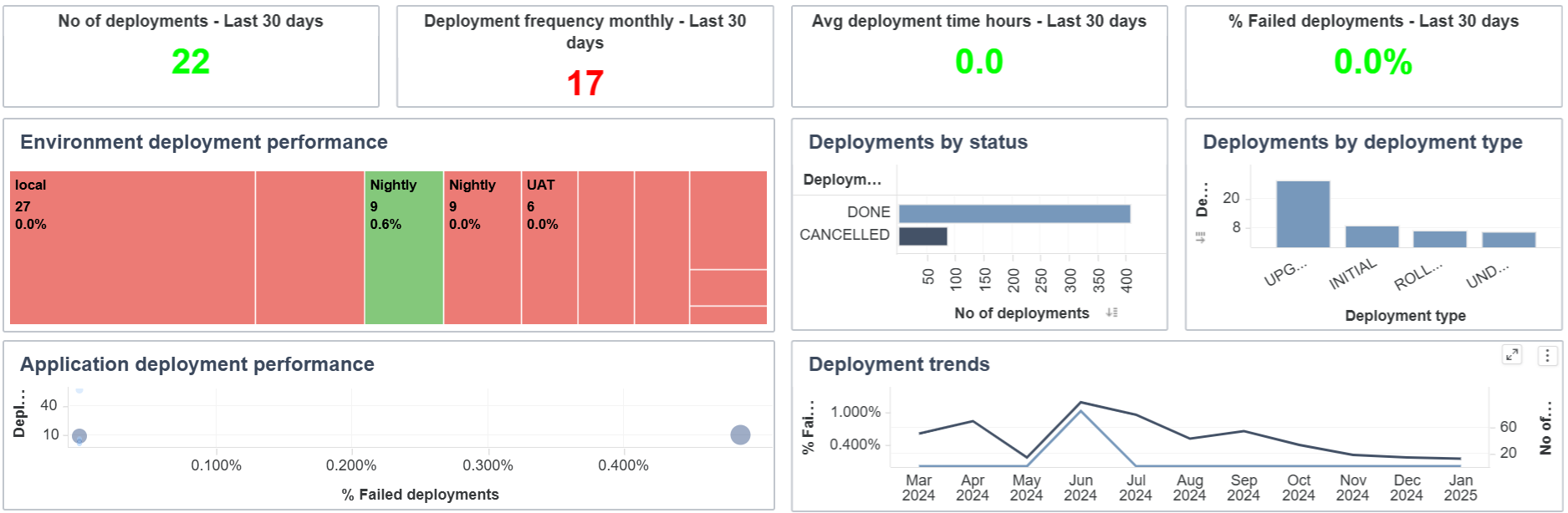Viewport: 1568px width, 513px height.
Task: Select the local cell in the environment treemap
Action: coord(132,247)
